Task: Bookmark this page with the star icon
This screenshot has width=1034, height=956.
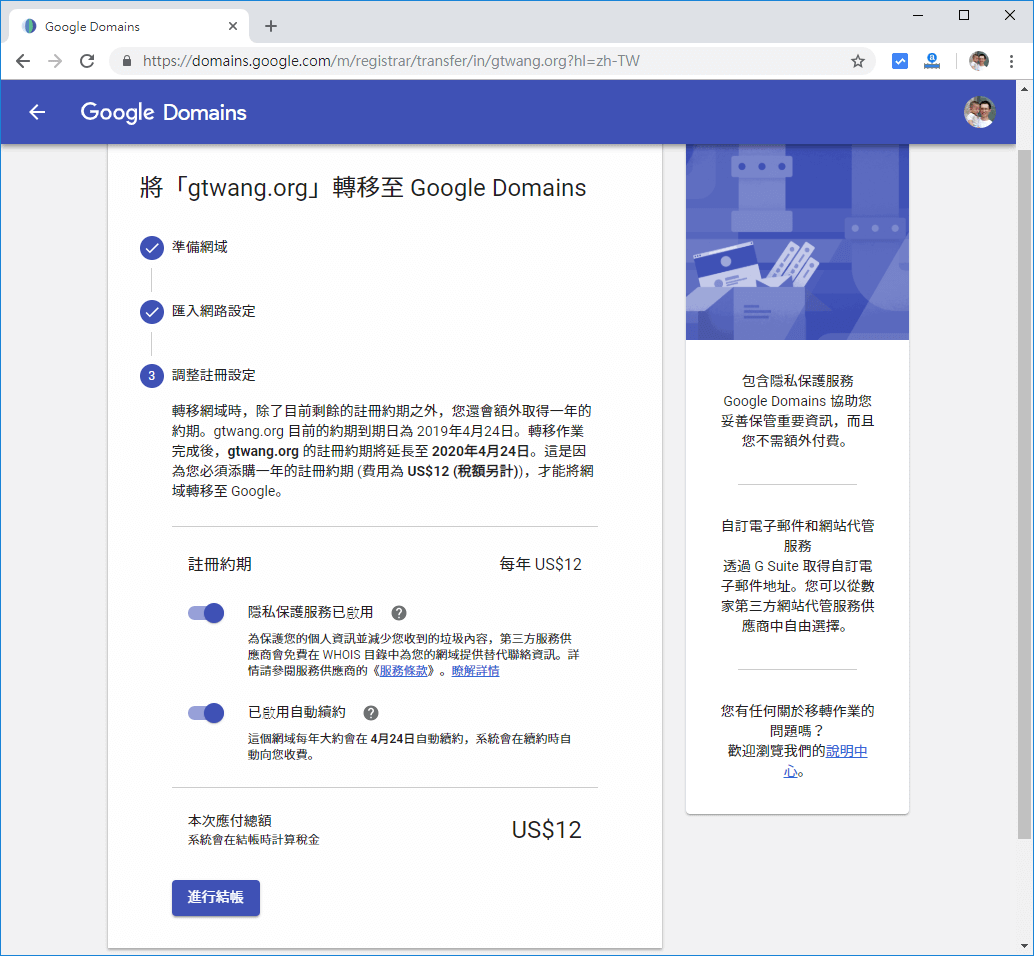Action: coord(857,61)
